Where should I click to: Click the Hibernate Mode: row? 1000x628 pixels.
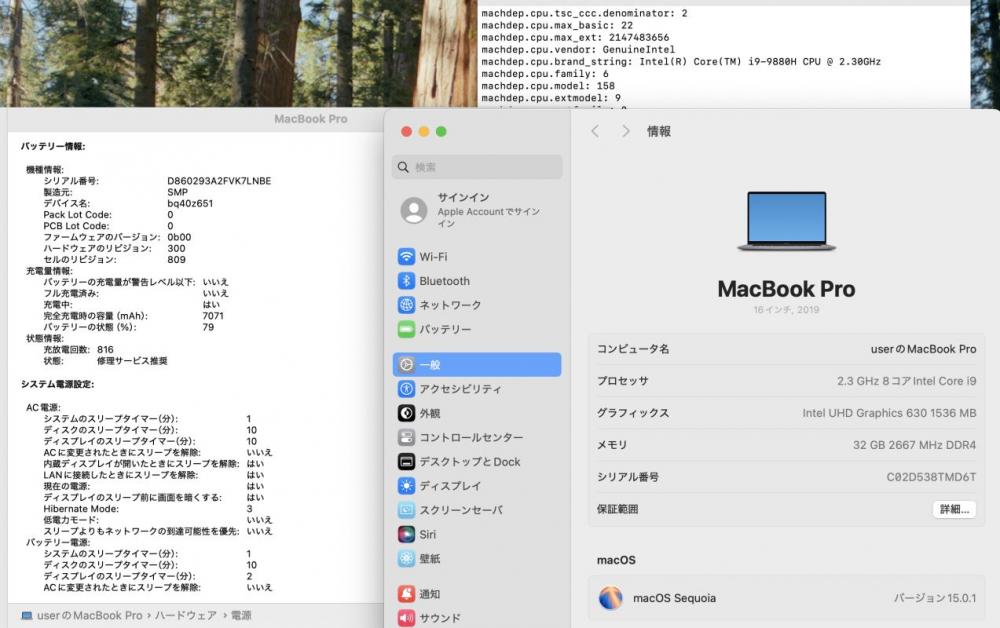[x=148, y=509]
